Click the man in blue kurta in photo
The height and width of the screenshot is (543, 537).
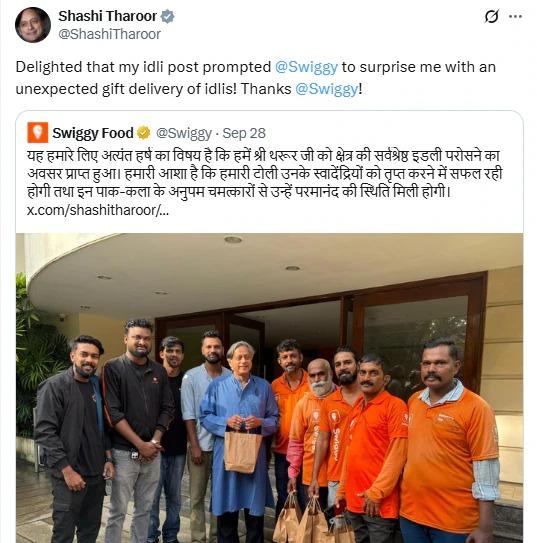click(x=240, y=440)
